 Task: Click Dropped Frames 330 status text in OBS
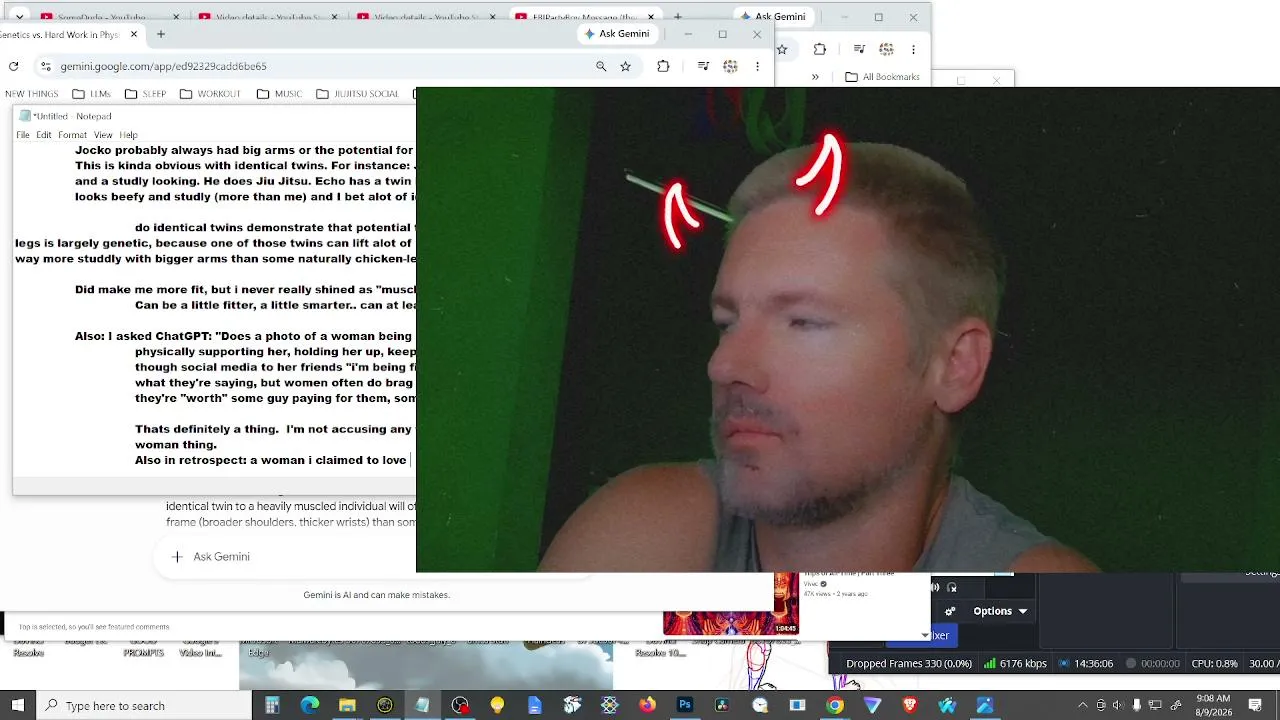(909, 663)
